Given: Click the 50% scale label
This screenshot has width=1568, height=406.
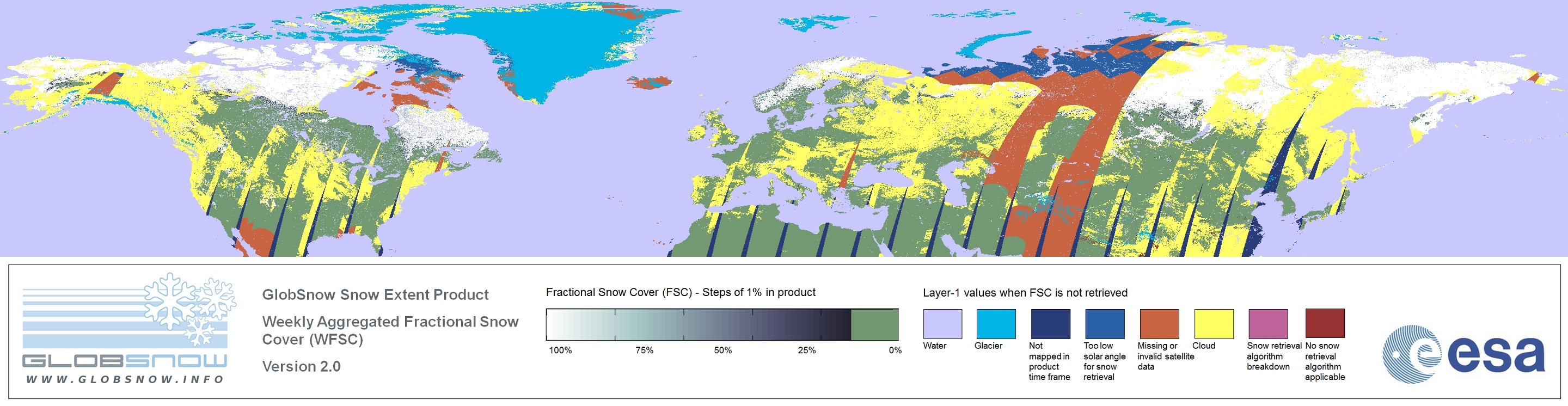Looking at the screenshot, I should 722,350.
